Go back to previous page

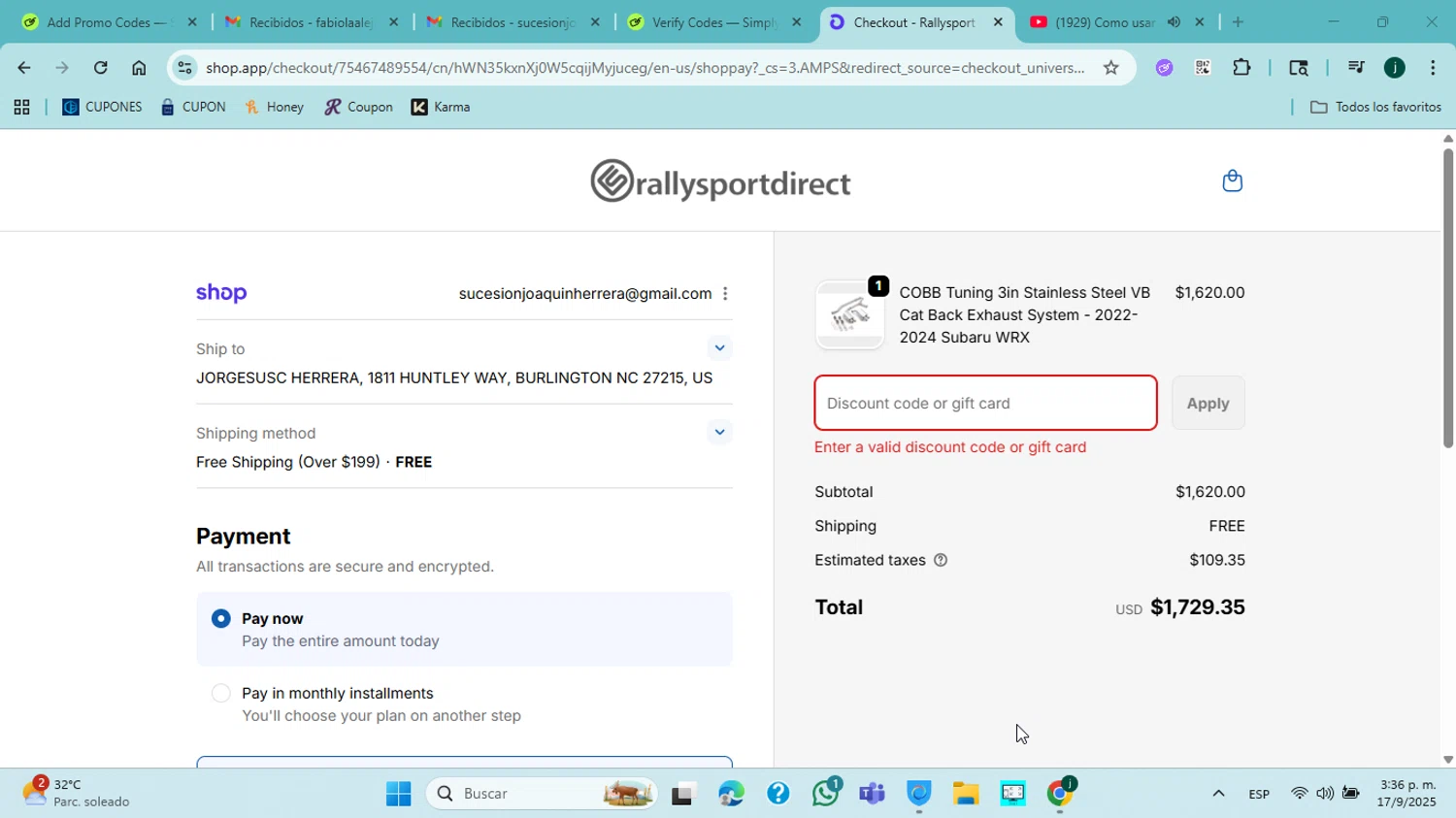tap(23, 68)
